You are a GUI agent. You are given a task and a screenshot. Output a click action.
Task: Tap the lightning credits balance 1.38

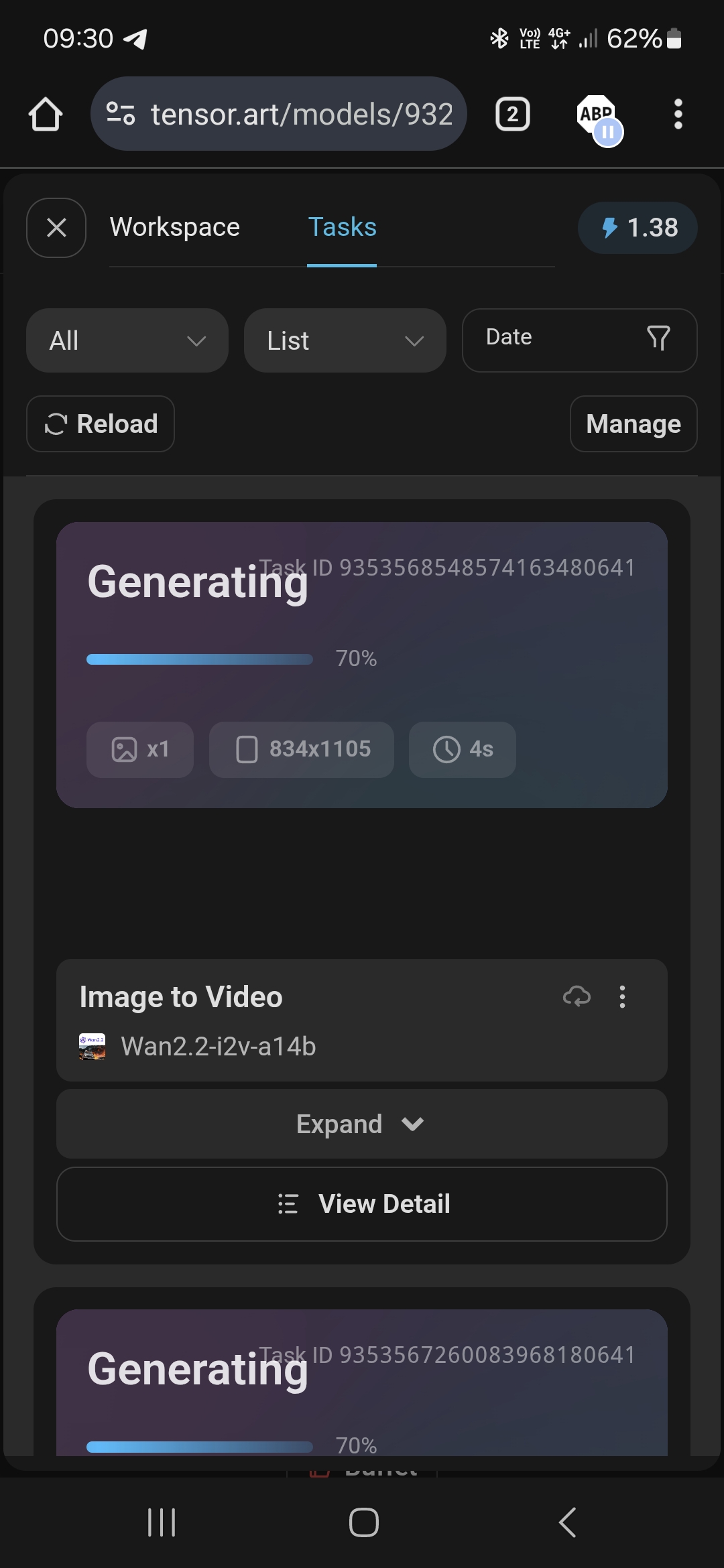coord(638,228)
